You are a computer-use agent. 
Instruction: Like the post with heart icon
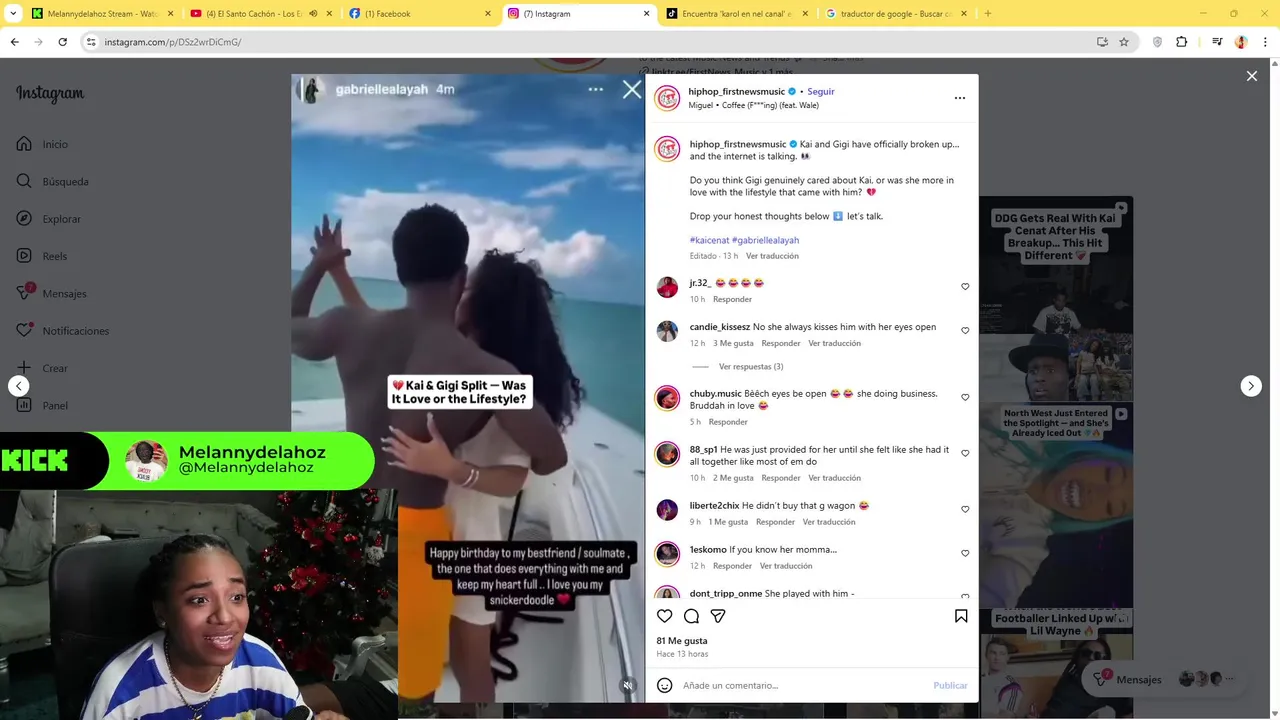pos(665,616)
